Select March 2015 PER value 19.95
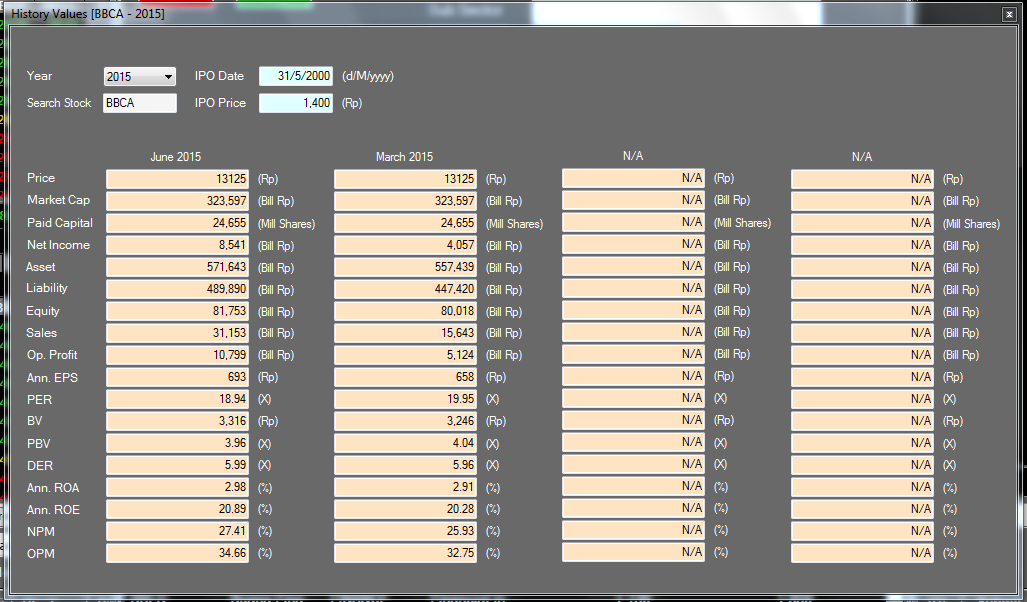1027x602 pixels. pos(405,399)
